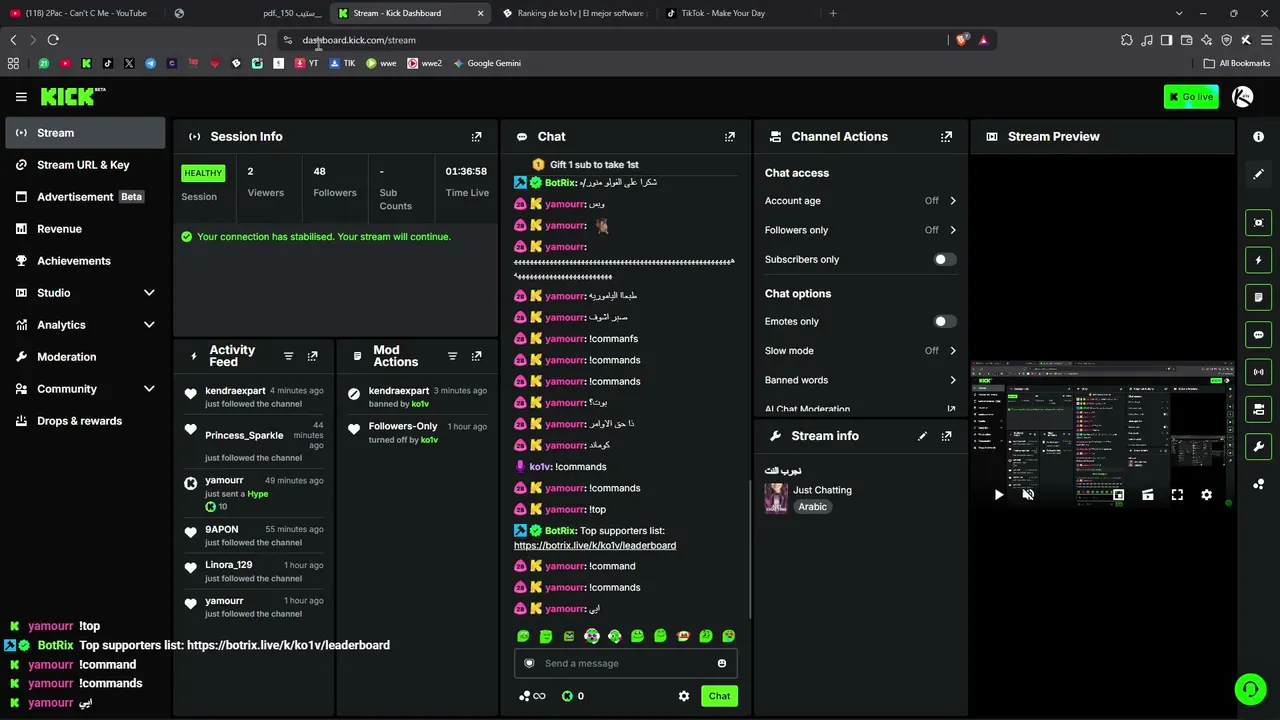Pop out the Mod Actions panel

coord(476,356)
